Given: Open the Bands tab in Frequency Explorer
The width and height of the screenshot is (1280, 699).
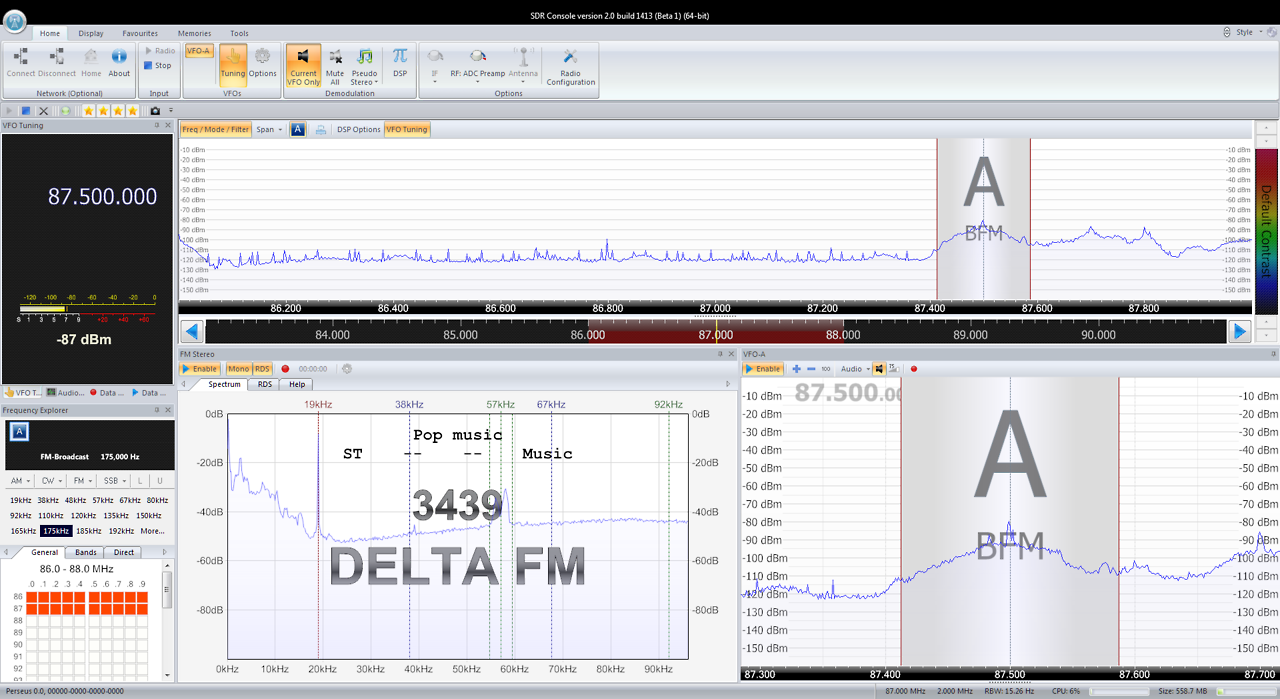Looking at the screenshot, I should [x=86, y=552].
